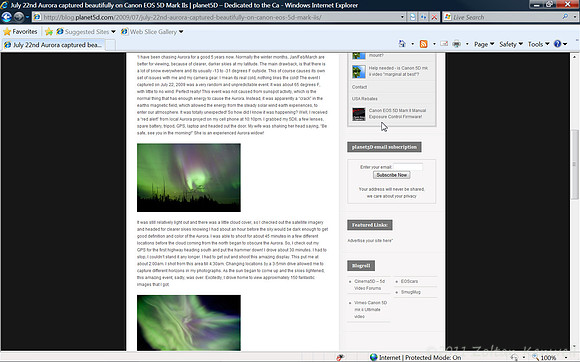Image resolution: width=580 pixels, height=362 pixels.
Task: Stop loading with the red X icon
Action: (434, 17)
